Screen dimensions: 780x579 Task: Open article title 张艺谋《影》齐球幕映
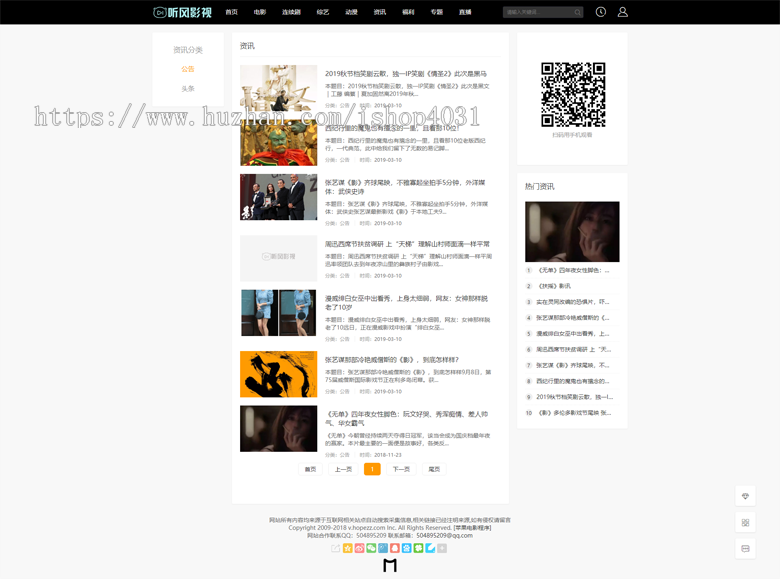point(405,187)
